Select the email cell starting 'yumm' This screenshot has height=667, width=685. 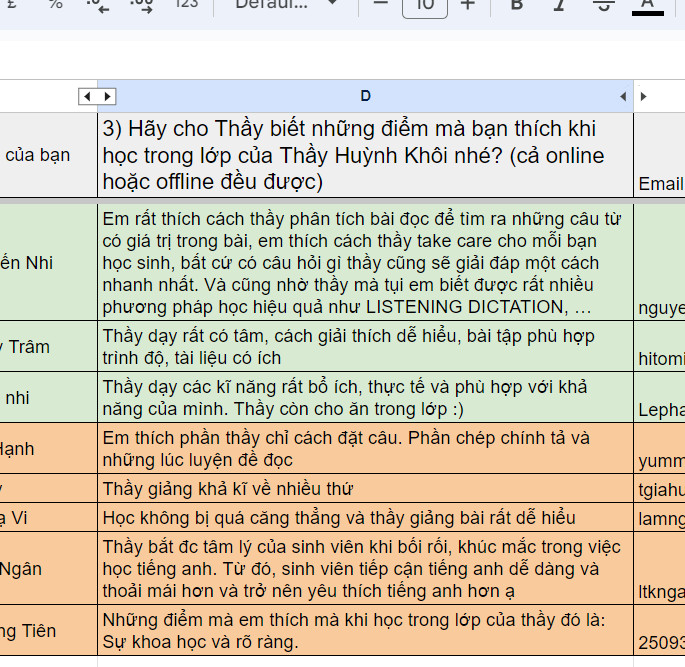659,448
